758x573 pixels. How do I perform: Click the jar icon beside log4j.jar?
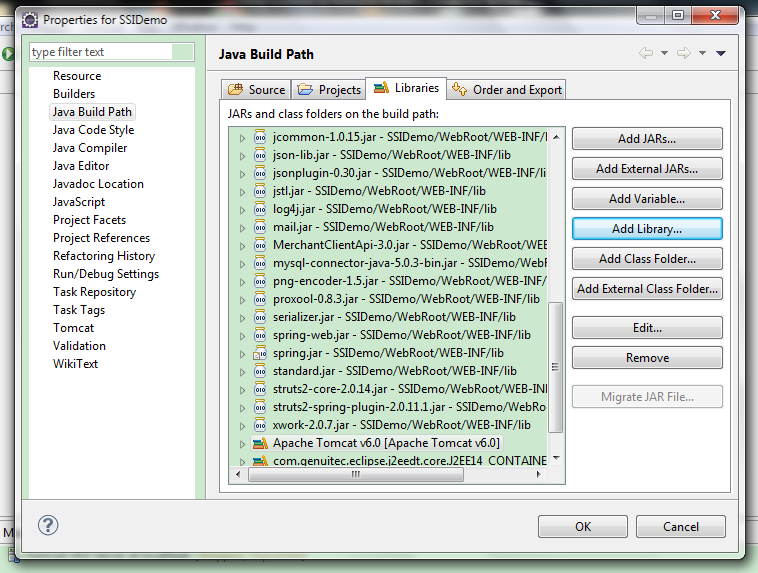tap(260, 209)
